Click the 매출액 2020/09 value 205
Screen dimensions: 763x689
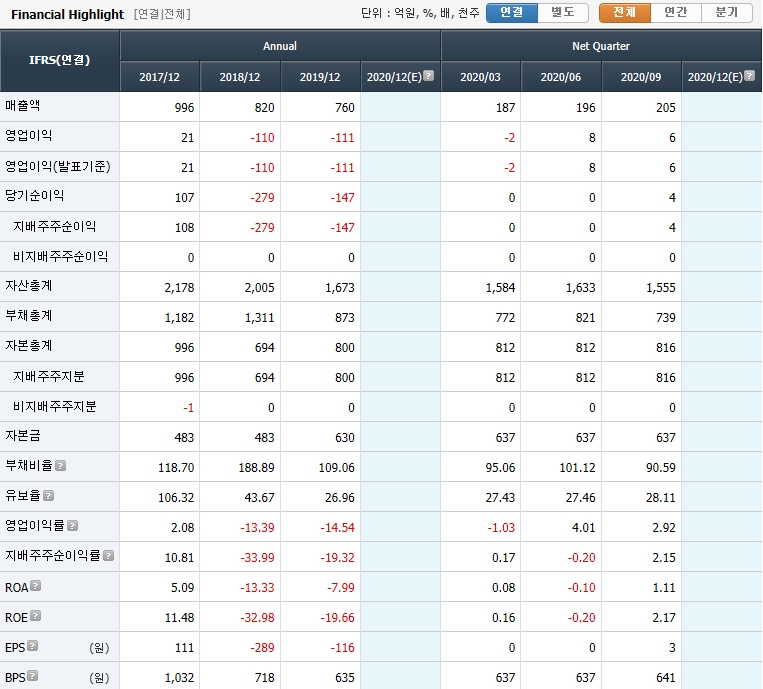666,108
